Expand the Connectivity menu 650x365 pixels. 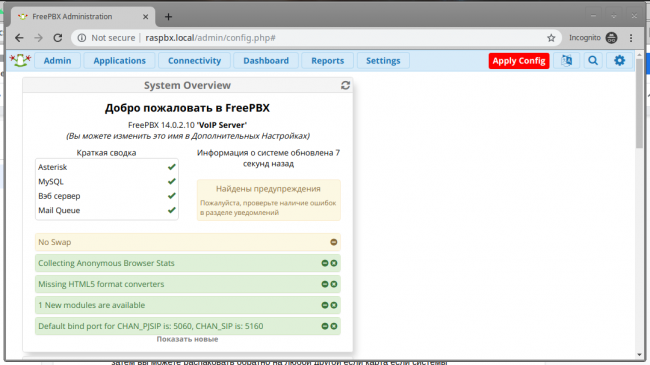point(194,61)
